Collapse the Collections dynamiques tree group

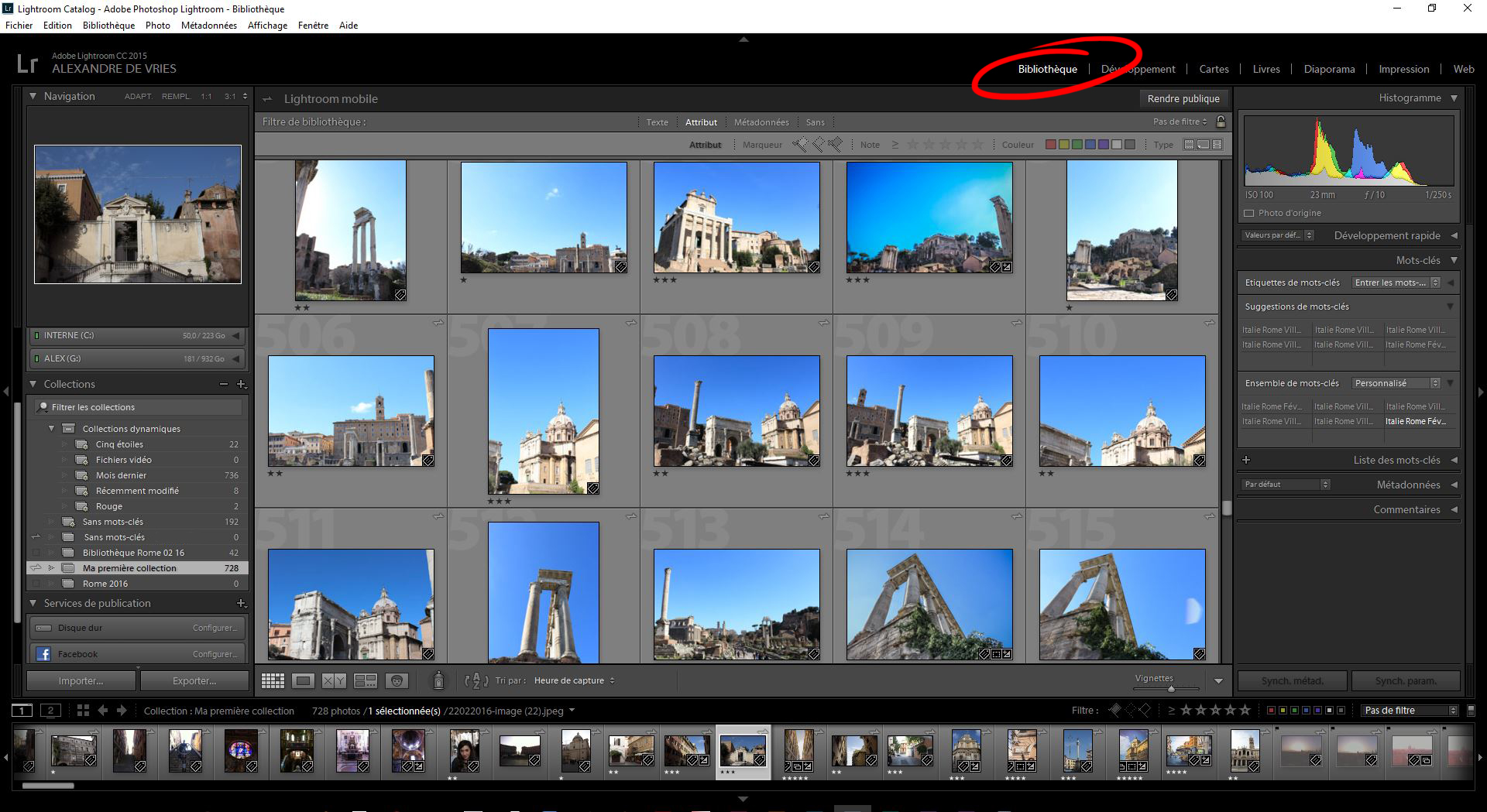[x=52, y=428]
